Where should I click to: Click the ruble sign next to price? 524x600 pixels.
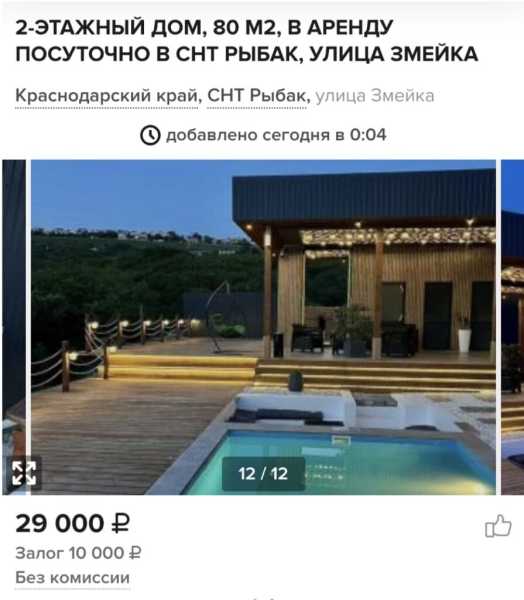tap(120, 524)
